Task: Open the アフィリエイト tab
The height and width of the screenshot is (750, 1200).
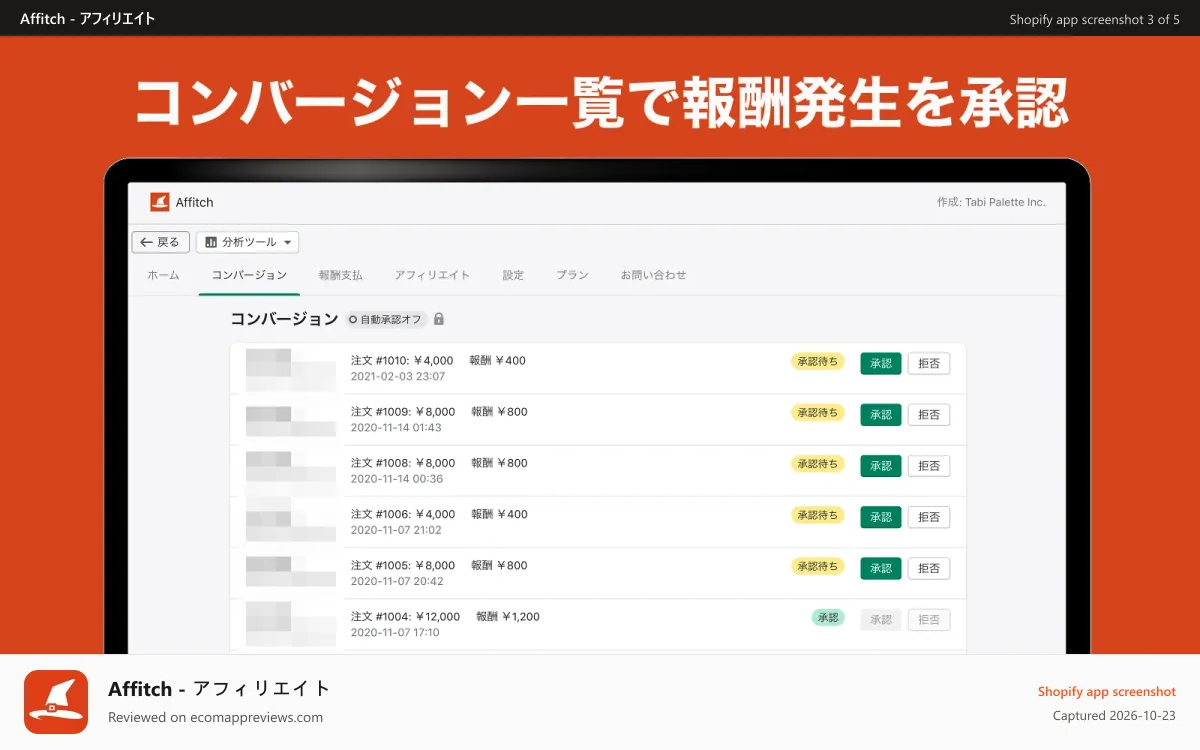Action: pyautogui.click(x=432, y=275)
